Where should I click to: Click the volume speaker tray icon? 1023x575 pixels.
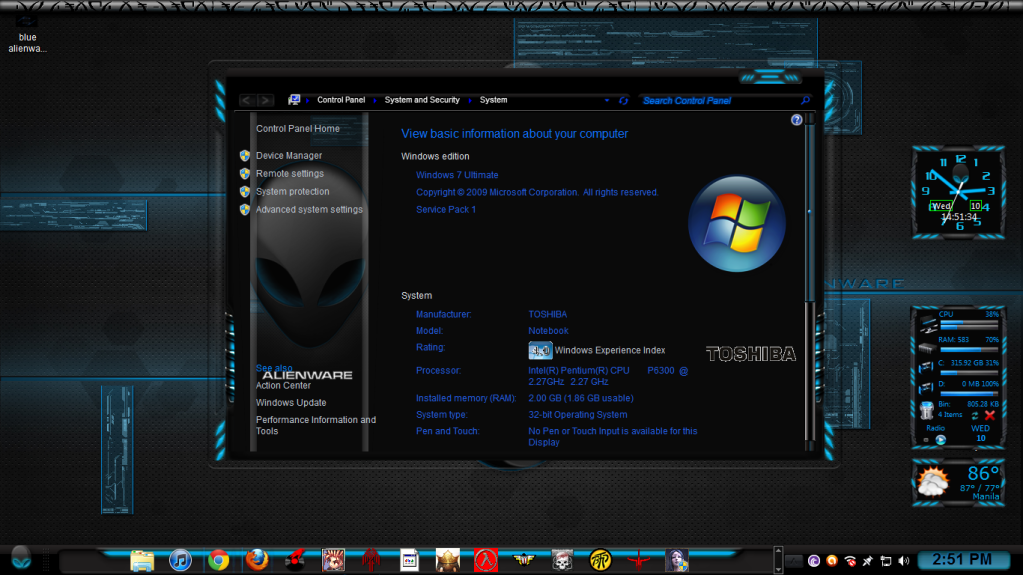click(904, 561)
